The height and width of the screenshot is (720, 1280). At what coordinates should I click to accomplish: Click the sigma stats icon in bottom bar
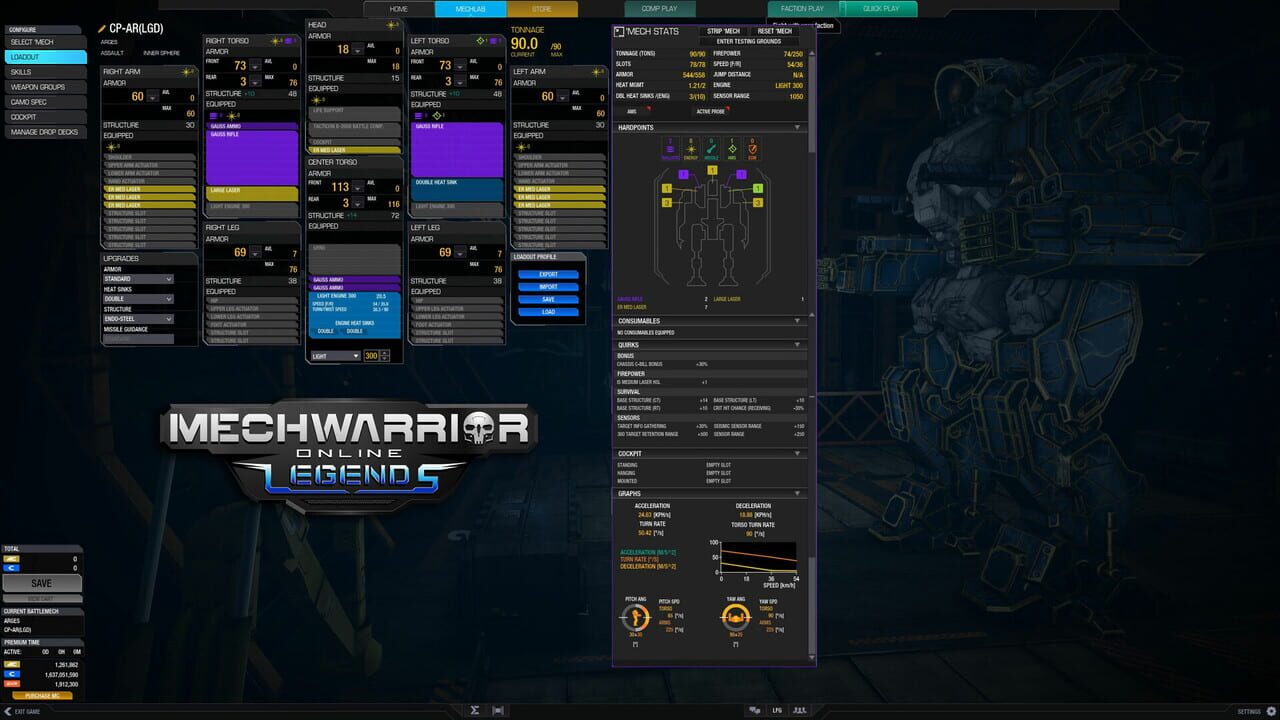[x=475, y=709]
